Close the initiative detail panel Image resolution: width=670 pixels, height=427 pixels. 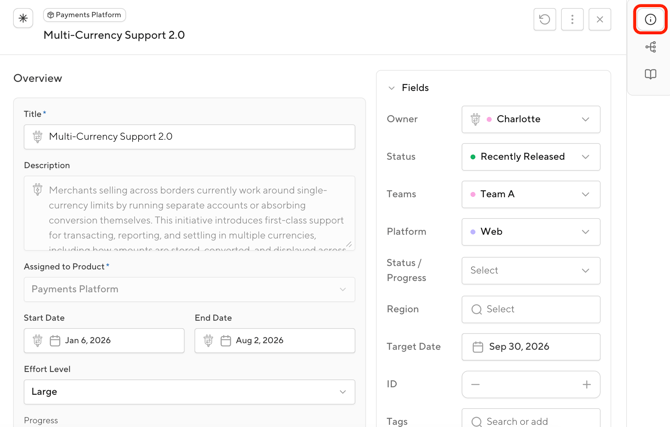pyautogui.click(x=599, y=19)
